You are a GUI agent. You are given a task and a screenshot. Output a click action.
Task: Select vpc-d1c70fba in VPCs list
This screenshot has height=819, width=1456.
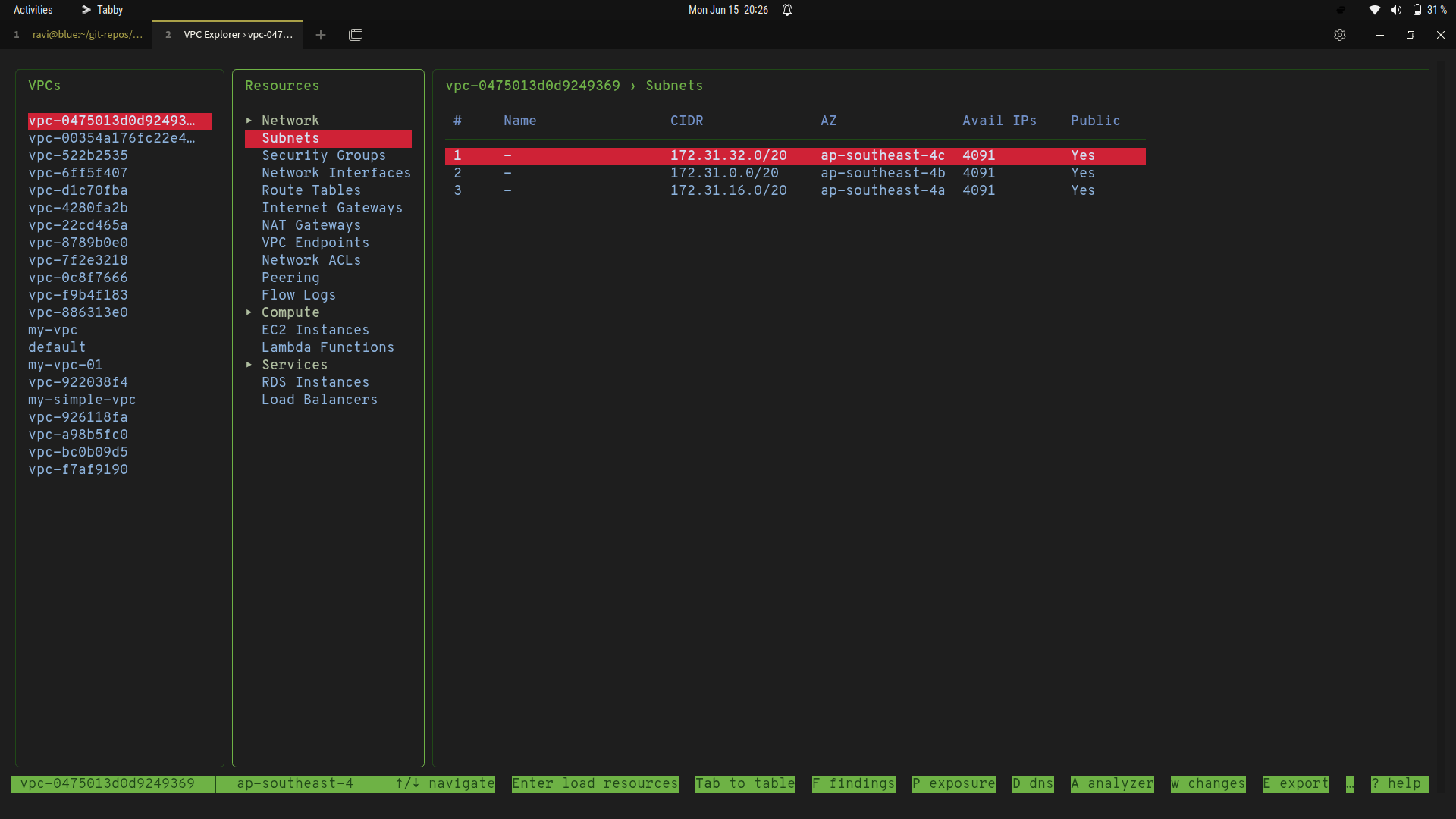pos(78,190)
